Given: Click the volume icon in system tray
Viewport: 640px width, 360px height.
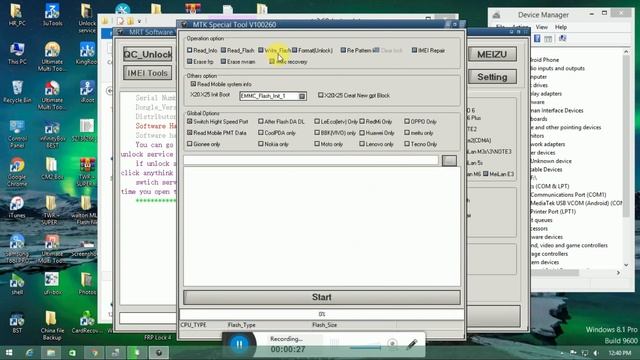Looking at the screenshot, I should click(596, 353).
